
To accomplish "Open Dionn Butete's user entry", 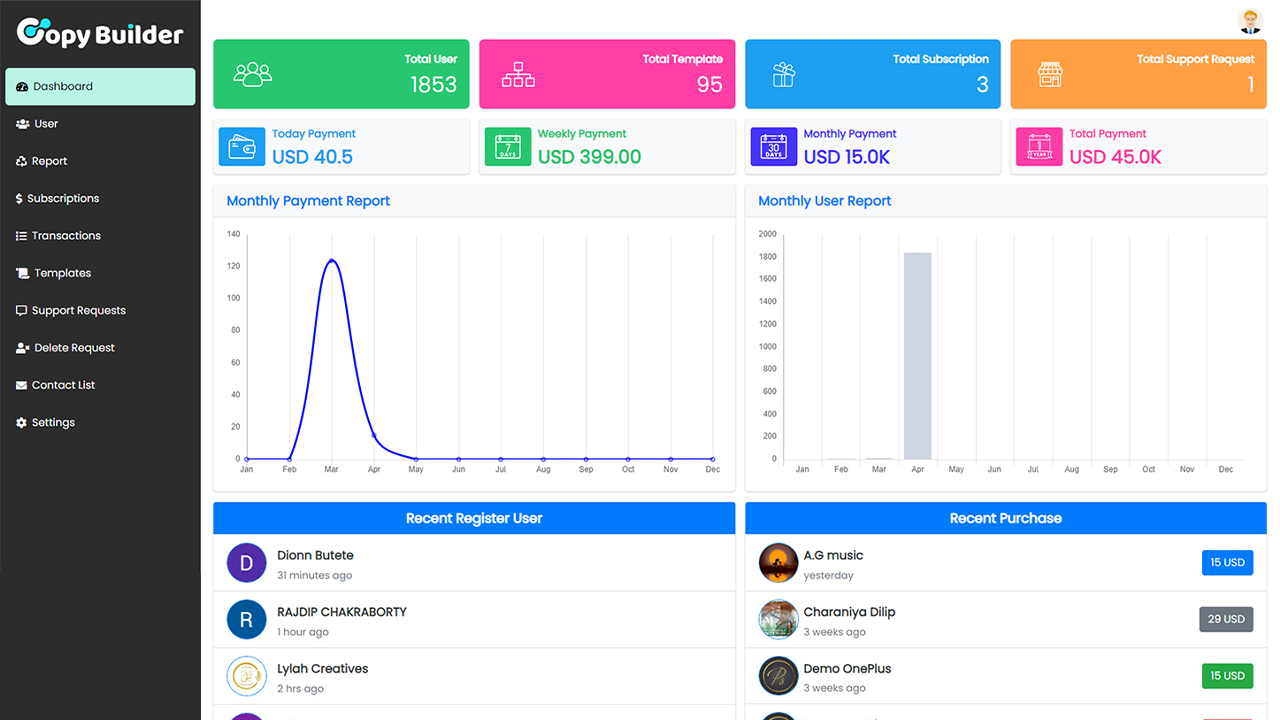I will pyautogui.click(x=315, y=556).
